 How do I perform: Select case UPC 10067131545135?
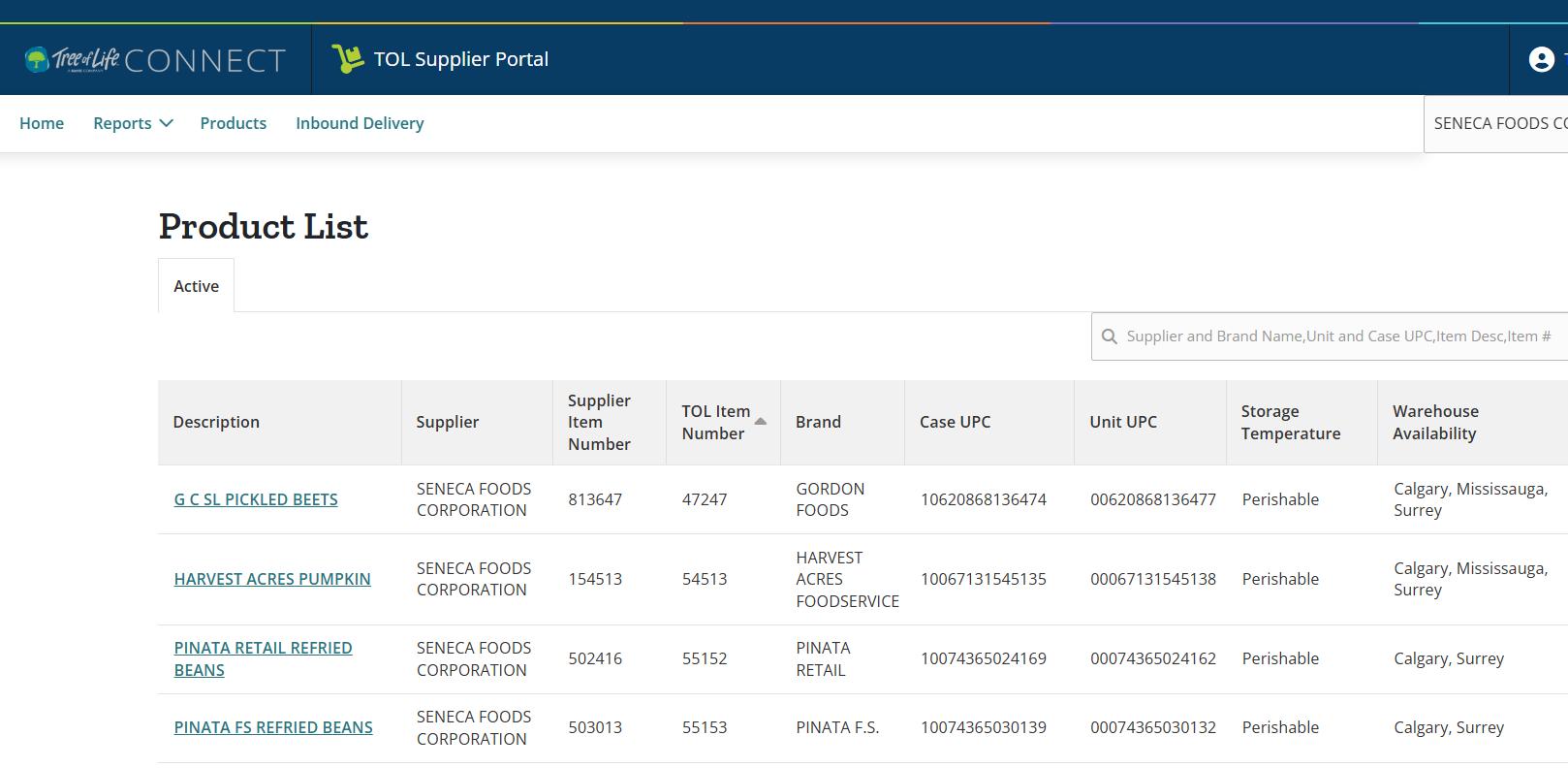point(984,579)
